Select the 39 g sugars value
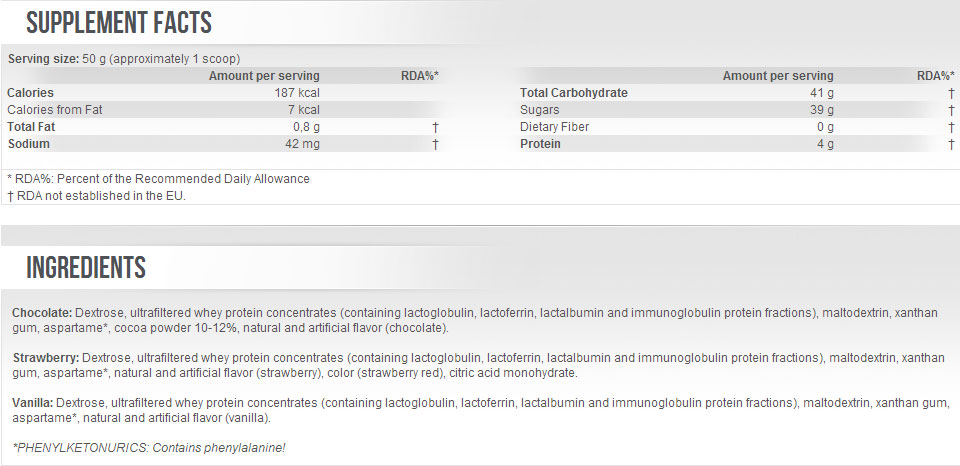Image resolution: width=960 pixels, height=466 pixels. [823, 110]
